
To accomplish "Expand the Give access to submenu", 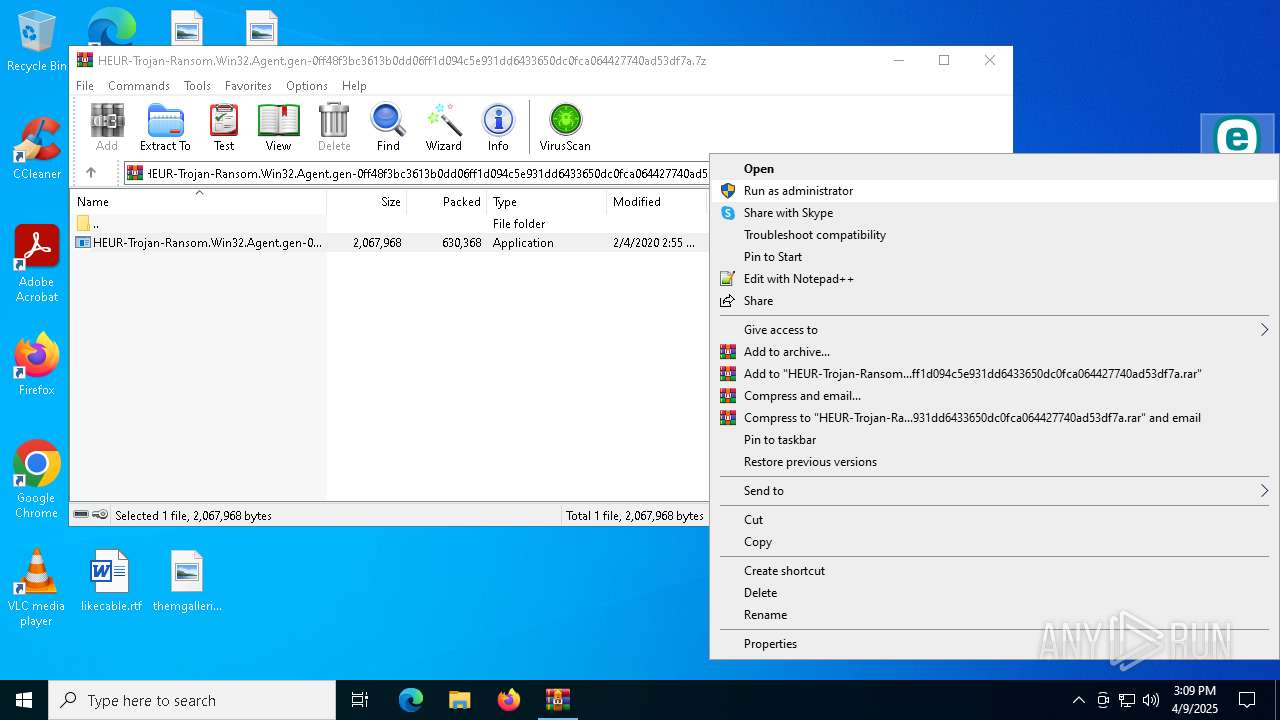I will tap(995, 330).
